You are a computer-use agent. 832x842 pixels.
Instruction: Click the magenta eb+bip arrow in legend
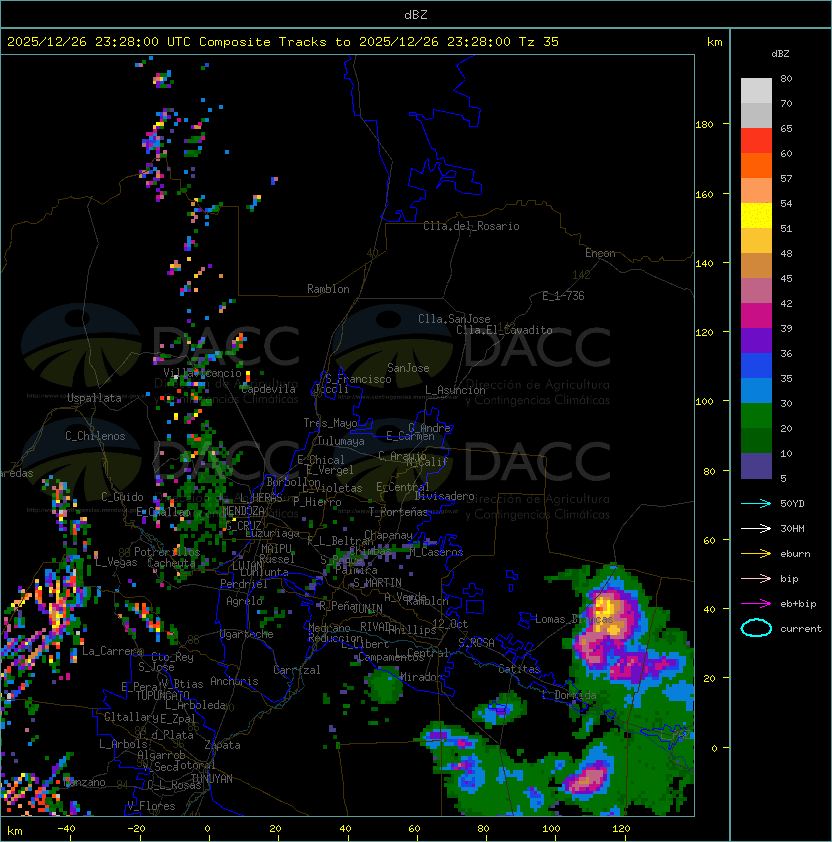pyautogui.click(x=756, y=604)
